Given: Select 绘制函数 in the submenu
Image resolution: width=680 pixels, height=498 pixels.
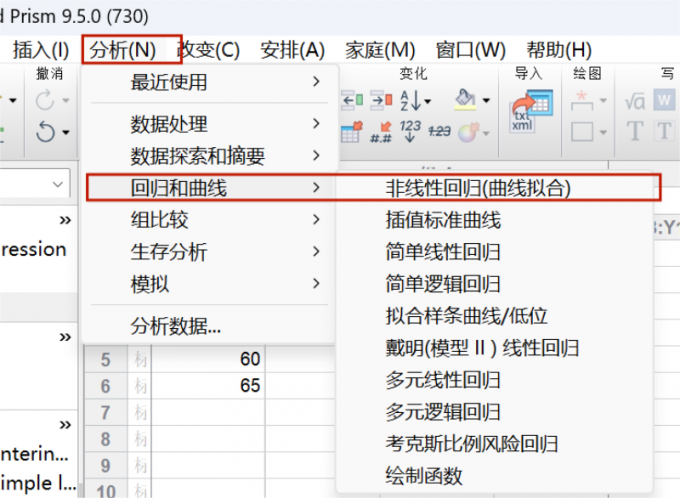Looking at the screenshot, I should (496, 475).
